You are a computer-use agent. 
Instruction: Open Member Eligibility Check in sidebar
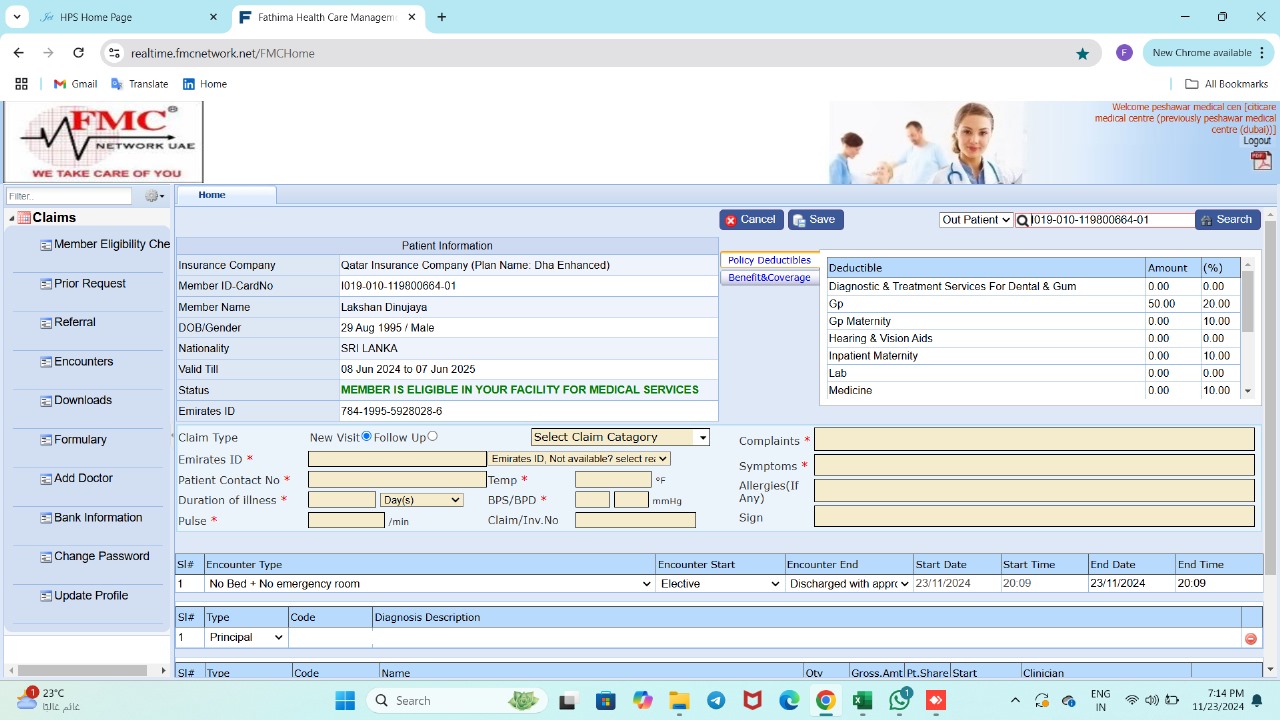pyautogui.click(x=111, y=244)
